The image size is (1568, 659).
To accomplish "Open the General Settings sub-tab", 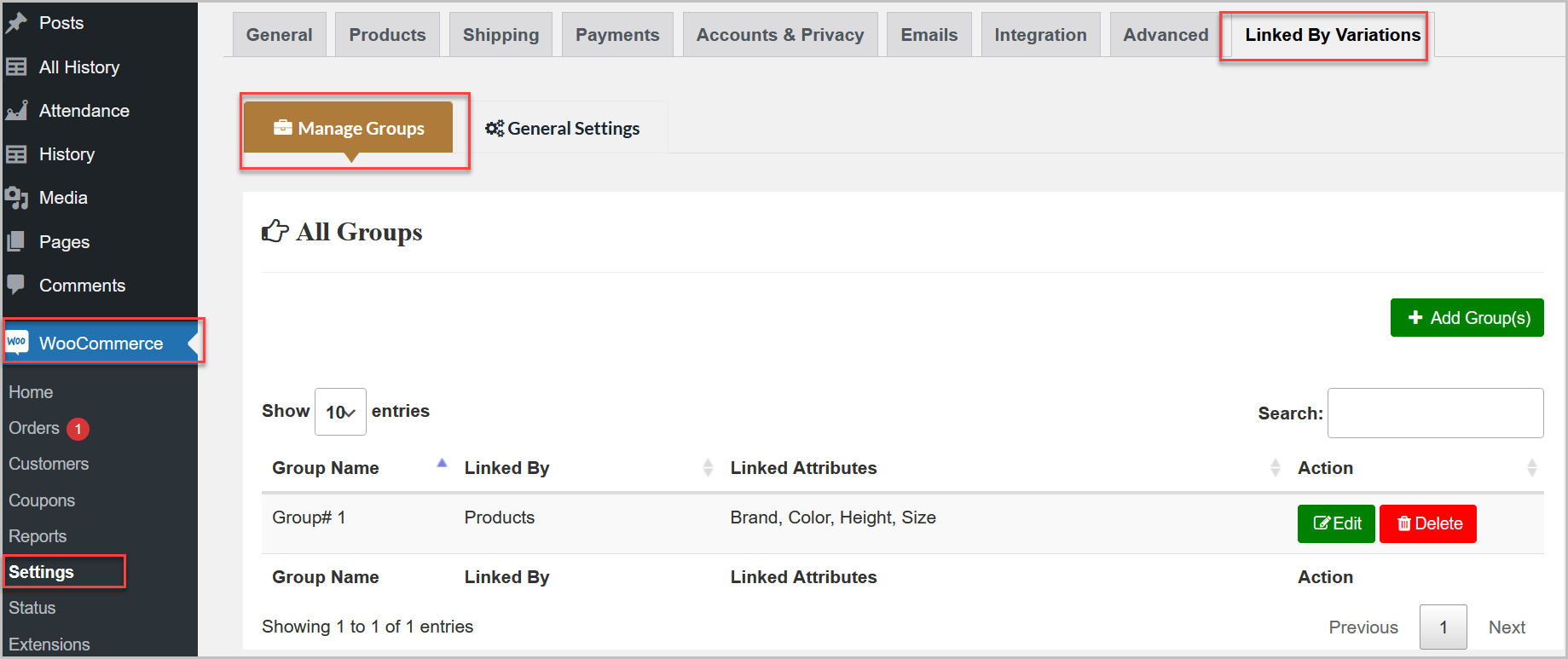I will coord(563,129).
